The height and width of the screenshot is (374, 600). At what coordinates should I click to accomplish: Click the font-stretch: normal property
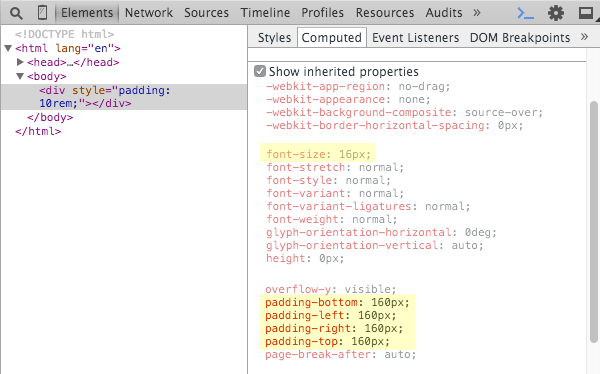(335, 168)
